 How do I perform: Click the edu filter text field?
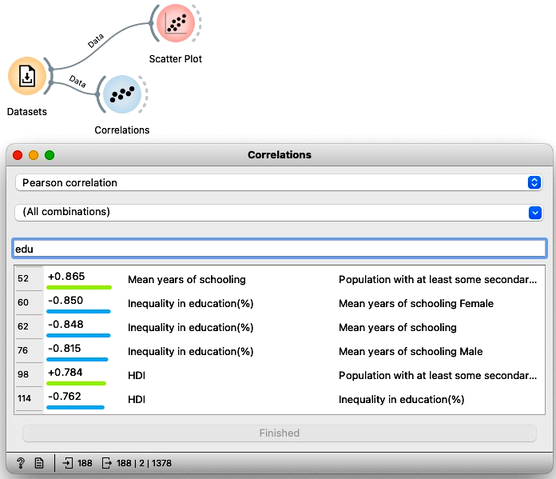tap(279, 249)
